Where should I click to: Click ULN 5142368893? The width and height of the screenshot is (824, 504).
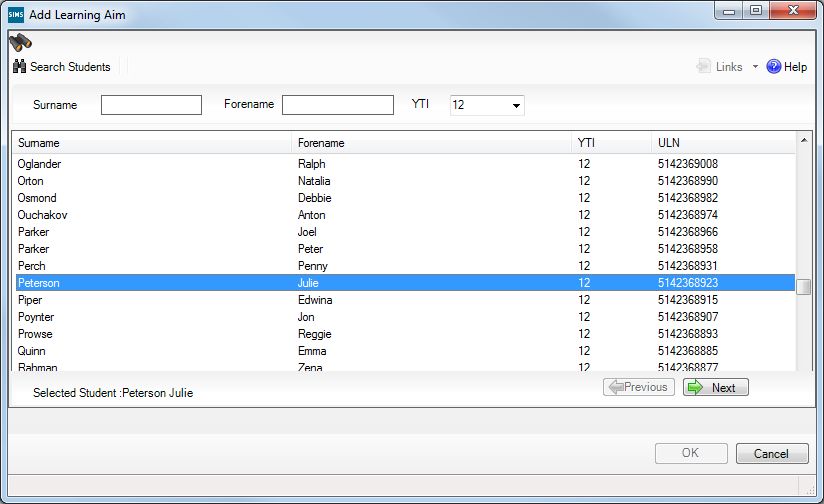point(688,334)
